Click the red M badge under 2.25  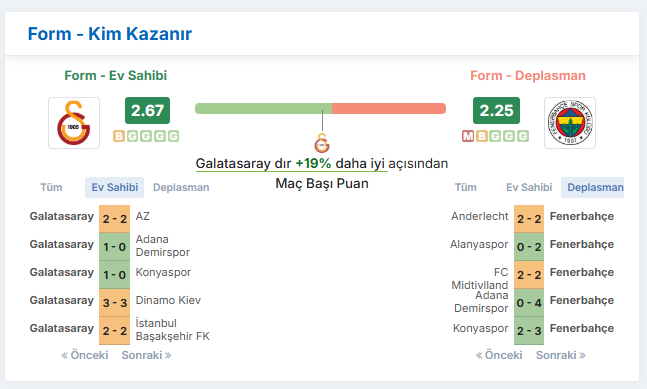coord(468,136)
